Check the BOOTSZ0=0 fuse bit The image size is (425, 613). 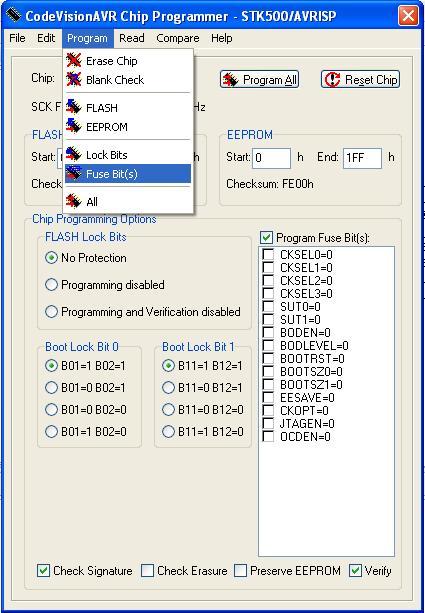click(x=268, y=371)
